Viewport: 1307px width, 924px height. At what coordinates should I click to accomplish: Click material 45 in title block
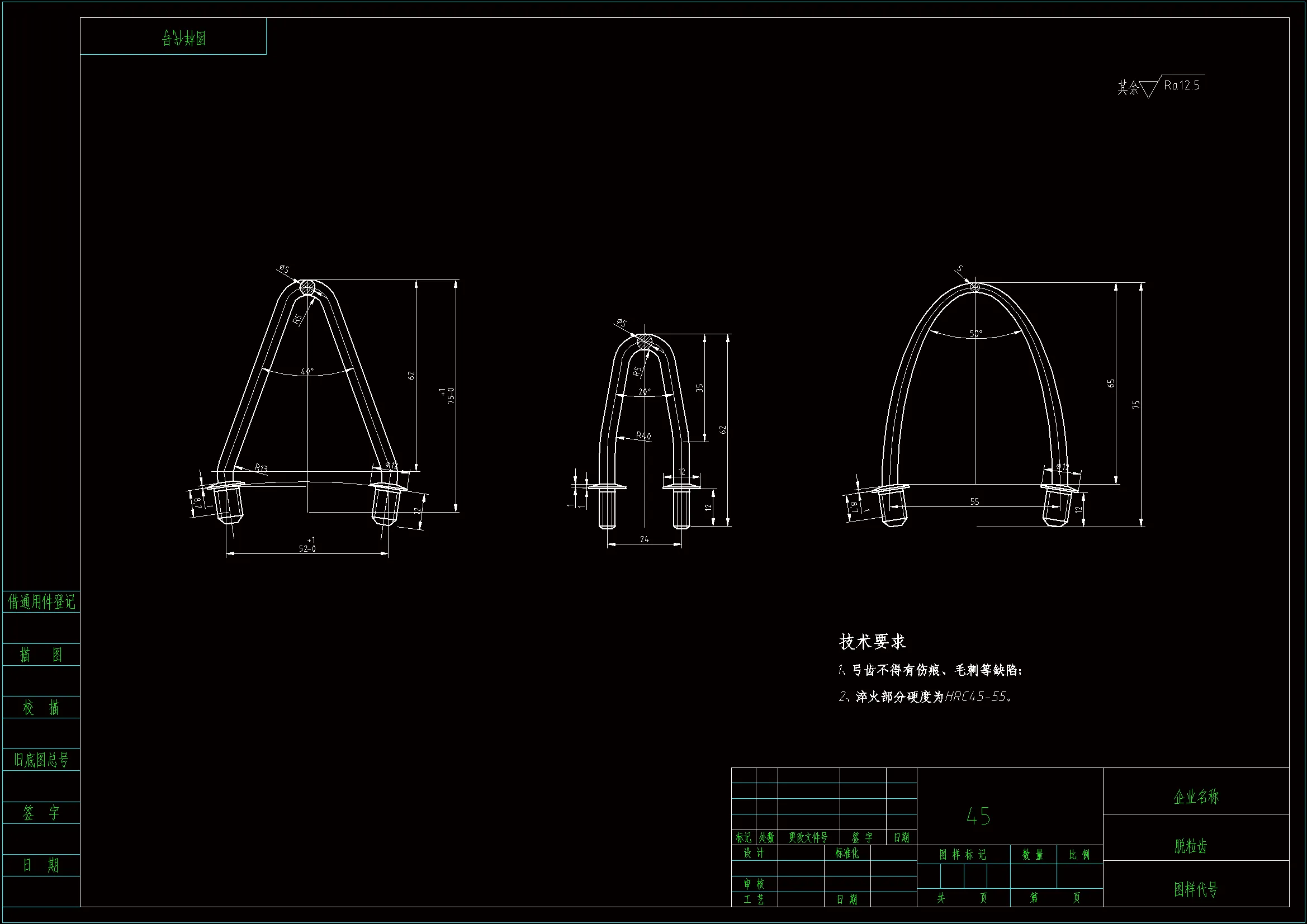tap(978, 817)
